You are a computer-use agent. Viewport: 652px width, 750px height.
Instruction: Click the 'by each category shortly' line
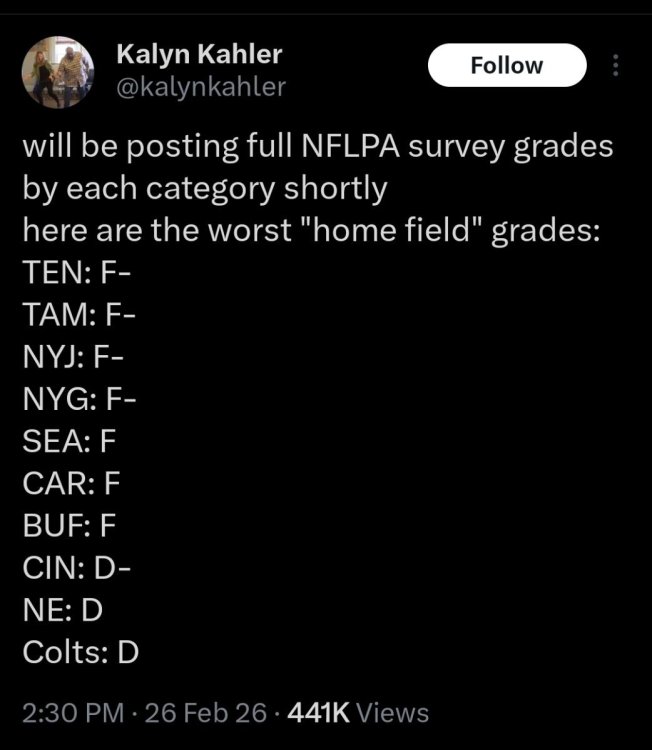tap(204, 188)
